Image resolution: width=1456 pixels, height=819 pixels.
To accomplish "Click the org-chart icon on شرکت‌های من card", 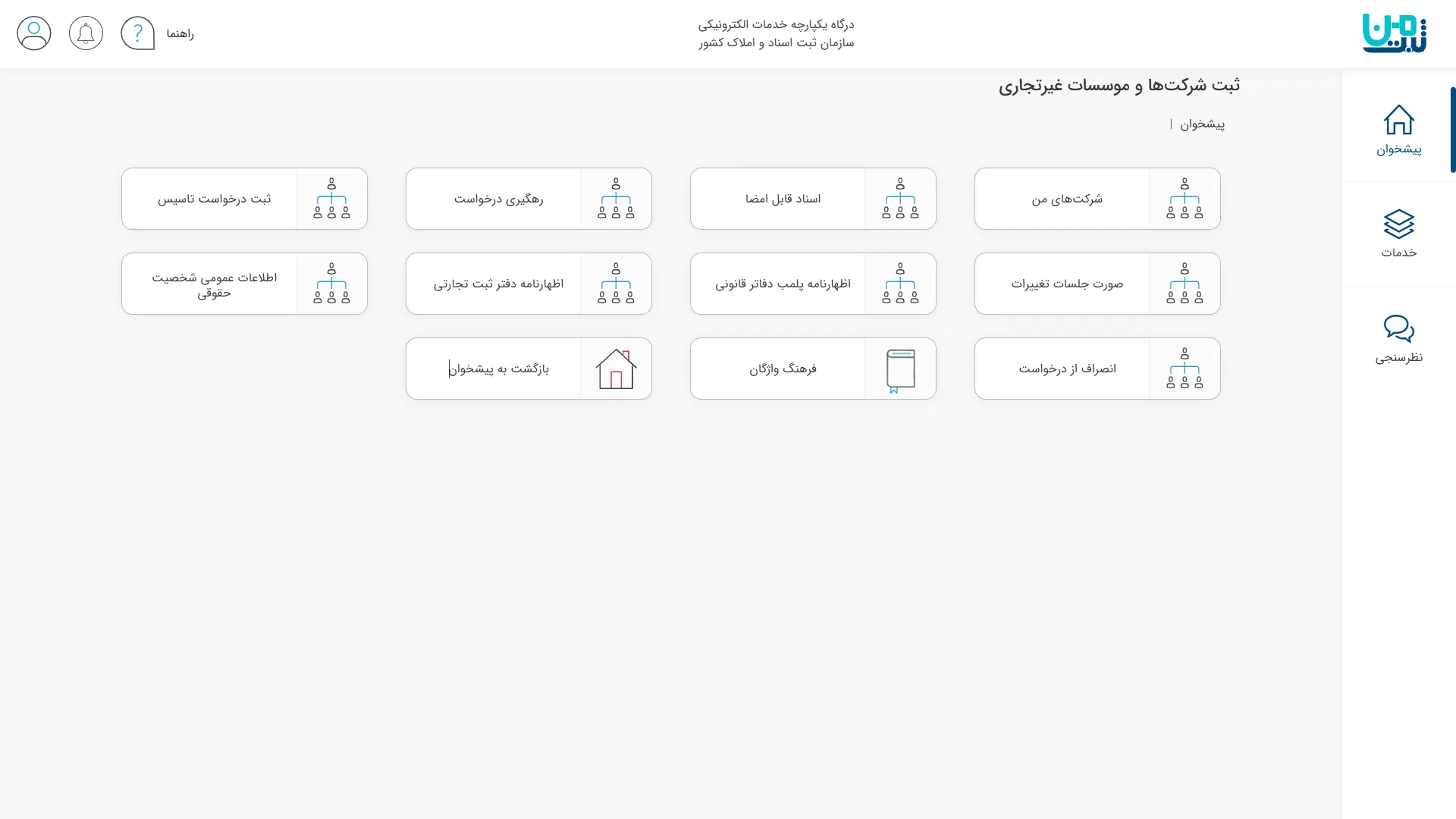I will click(1185, 198).
